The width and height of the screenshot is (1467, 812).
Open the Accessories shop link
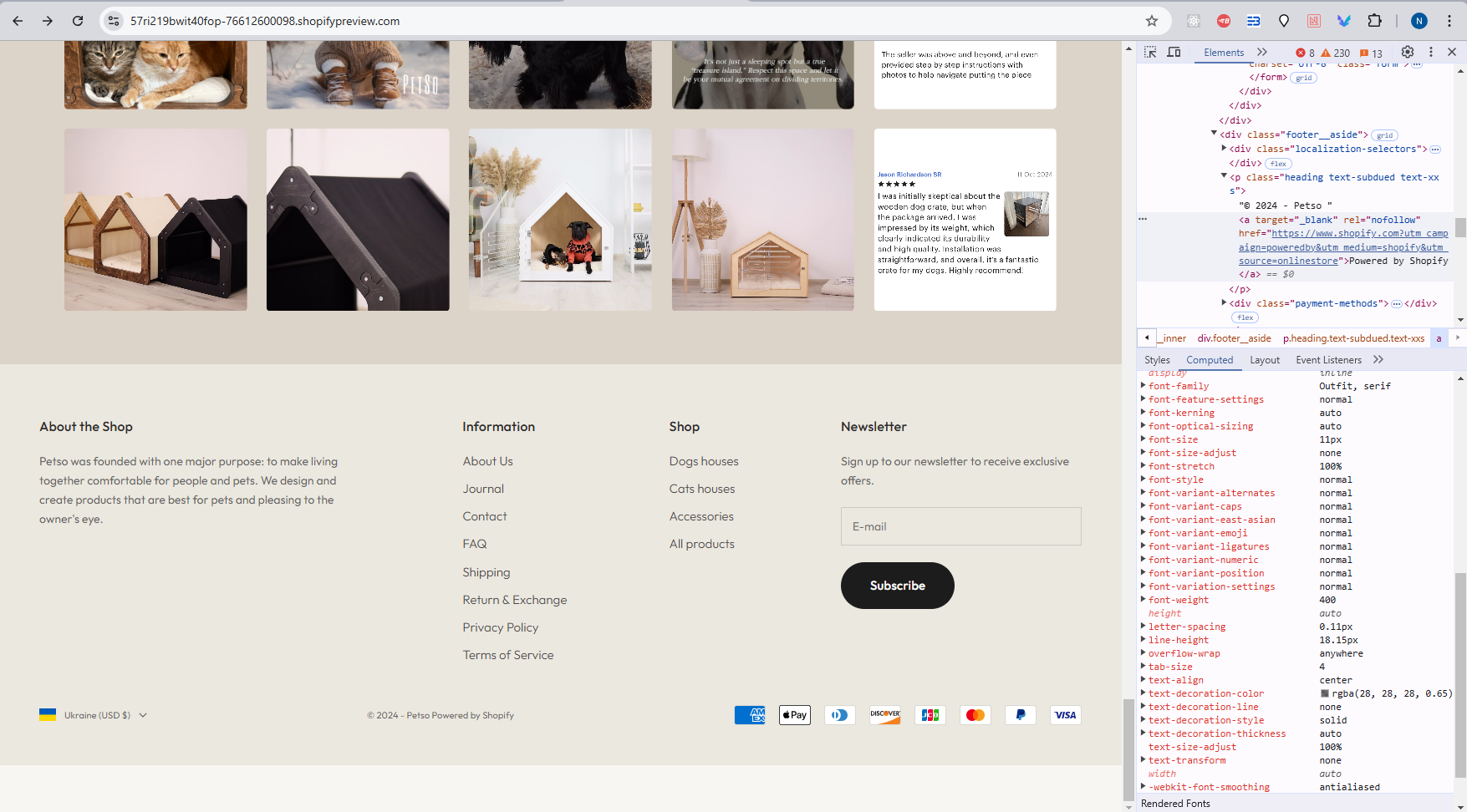pos(701,516)
